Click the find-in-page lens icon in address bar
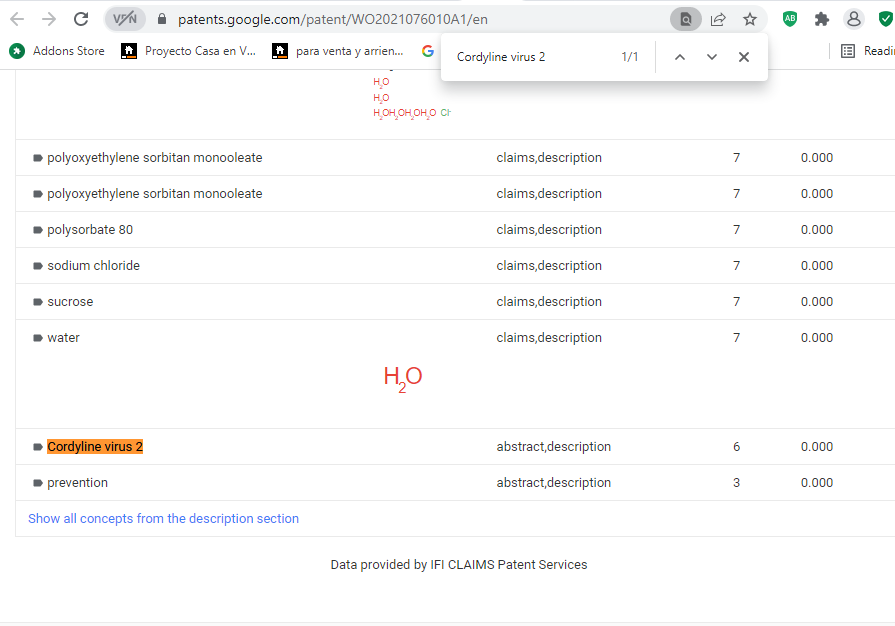The height and width of the screenshot is (626, 895). pyautogui.click(x=685, y=19)
